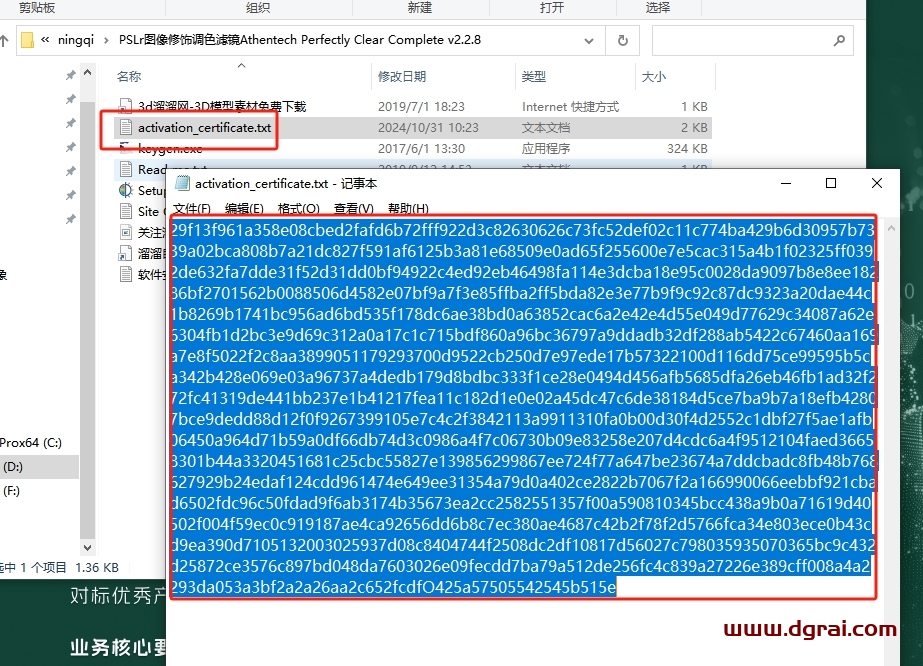Show hidden path via double chevron
923x666 pixels.
45,40
